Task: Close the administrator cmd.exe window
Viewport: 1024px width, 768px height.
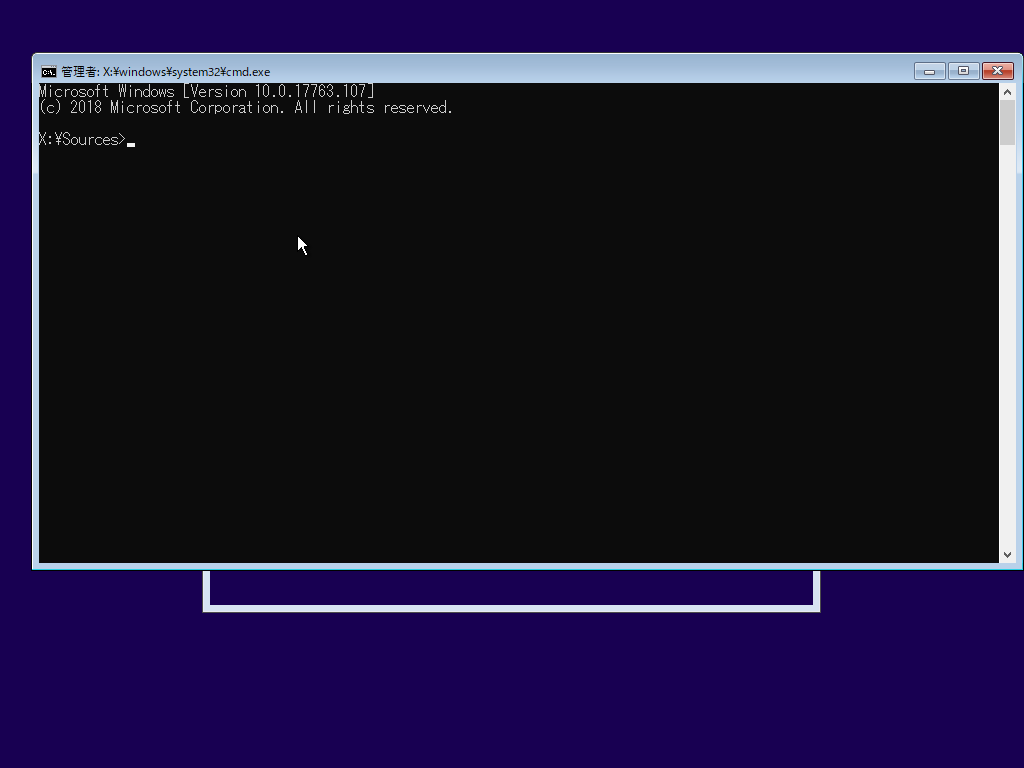Action: coord(998,71)
